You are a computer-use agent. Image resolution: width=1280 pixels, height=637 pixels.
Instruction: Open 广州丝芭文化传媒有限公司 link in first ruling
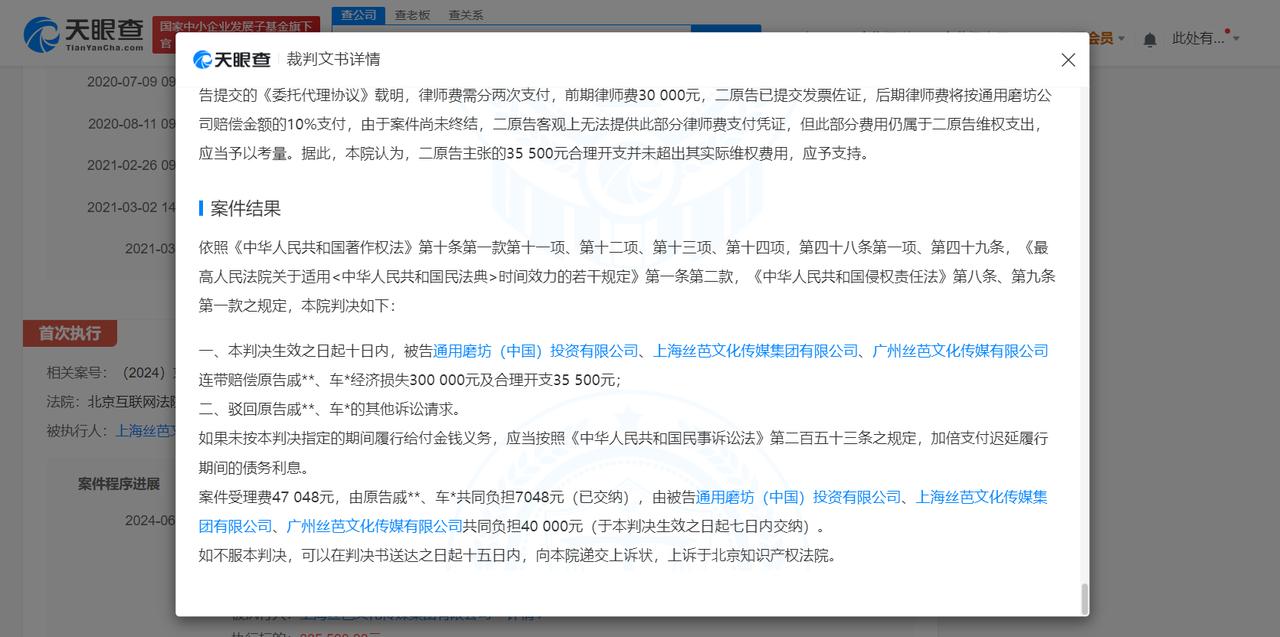tap(961, 351)
